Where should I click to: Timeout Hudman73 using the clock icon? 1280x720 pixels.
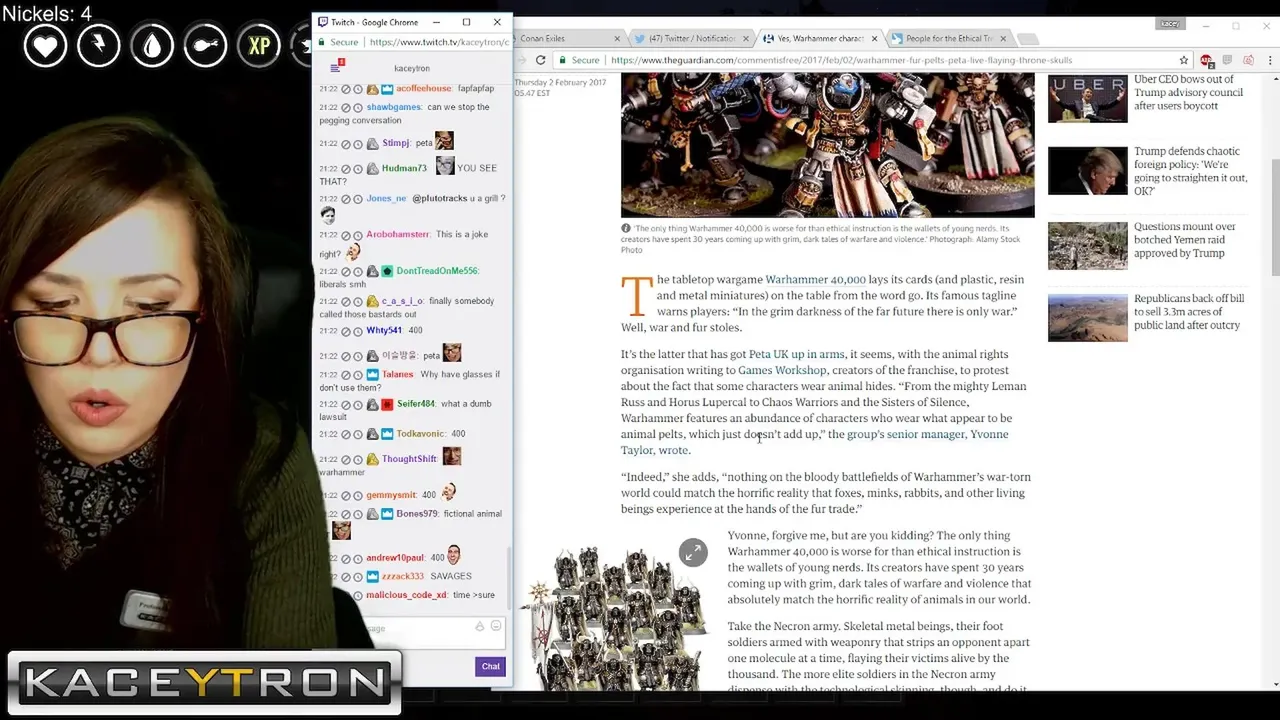click(358, 168)
